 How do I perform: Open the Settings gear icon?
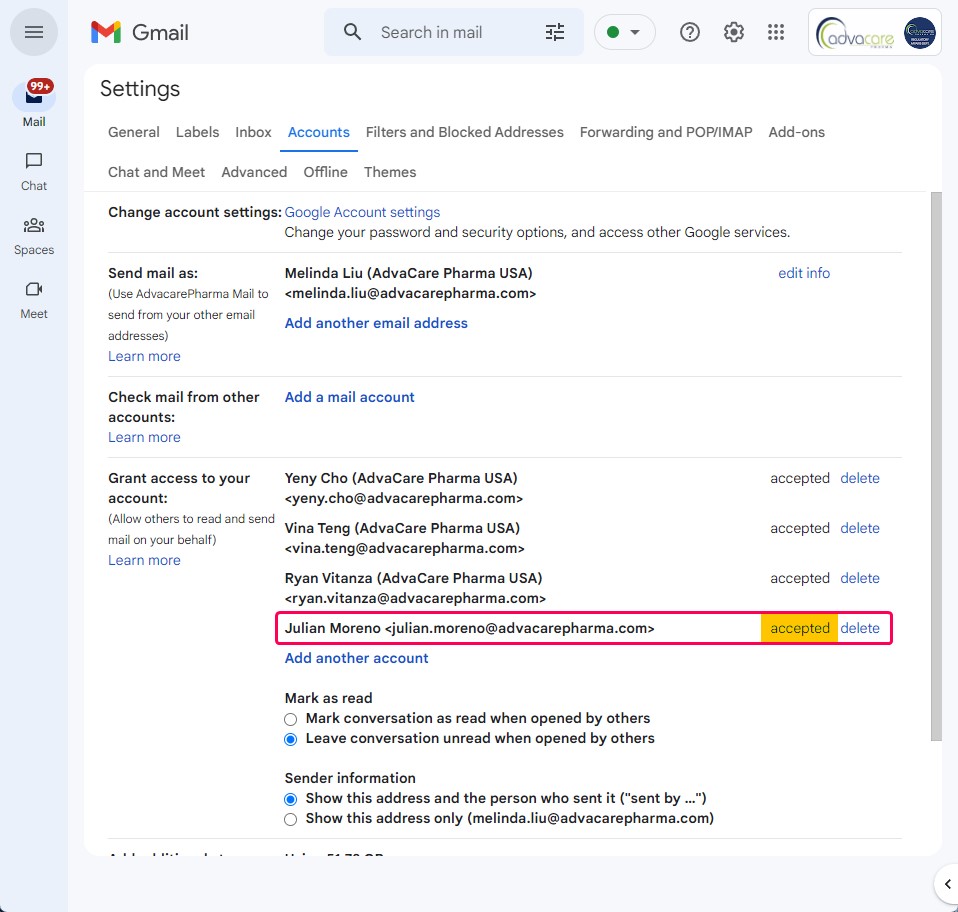click(733, 32)
